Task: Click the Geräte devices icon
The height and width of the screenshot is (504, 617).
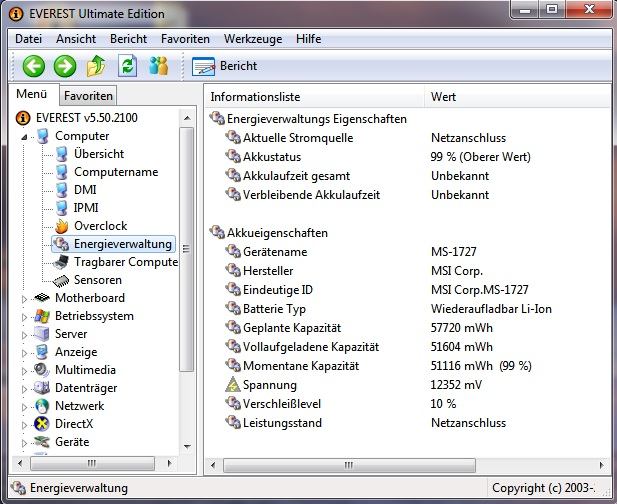Action: tap(42, 442)
